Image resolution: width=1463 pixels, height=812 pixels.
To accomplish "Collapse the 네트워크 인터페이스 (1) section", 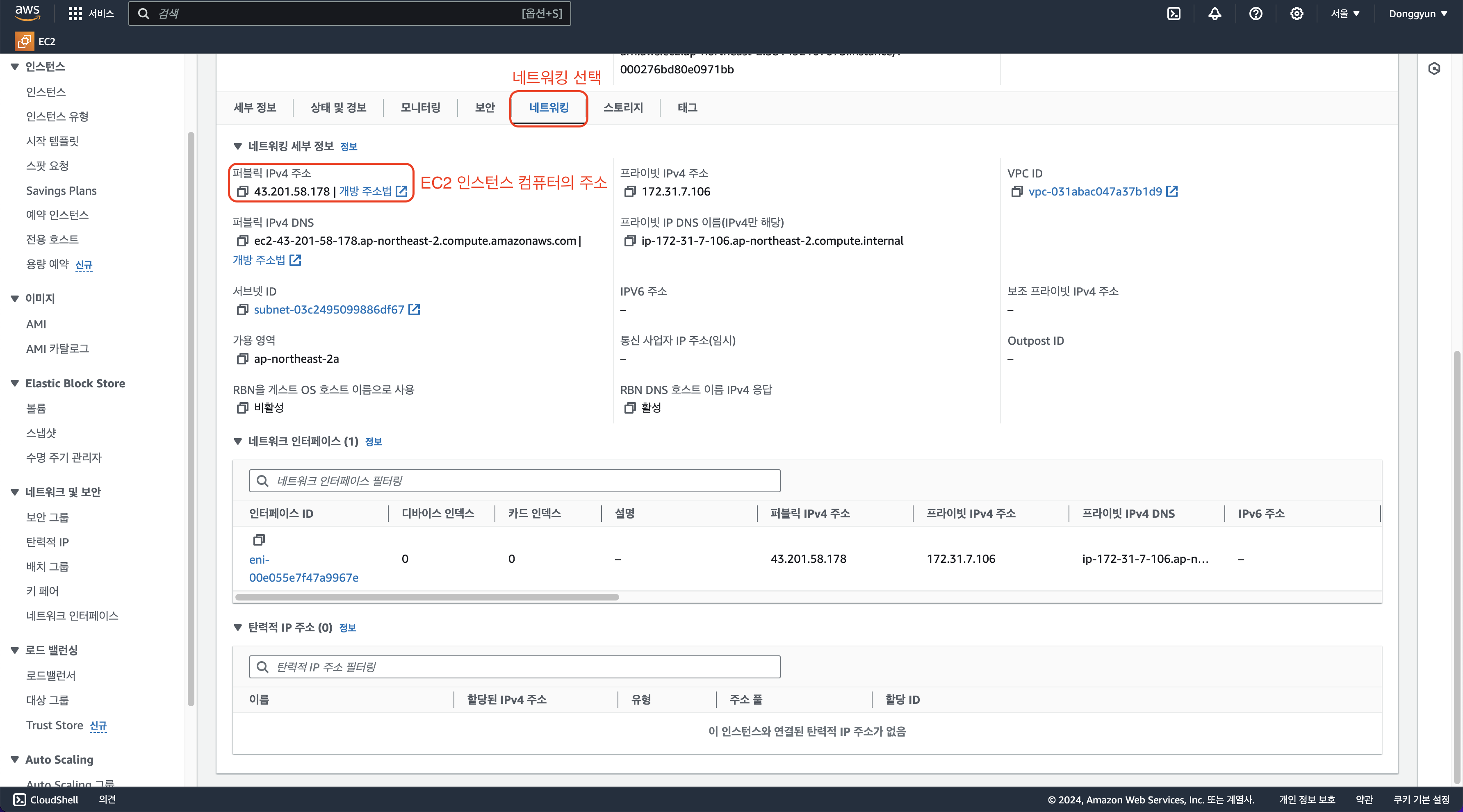I will (x=238, y=441).
